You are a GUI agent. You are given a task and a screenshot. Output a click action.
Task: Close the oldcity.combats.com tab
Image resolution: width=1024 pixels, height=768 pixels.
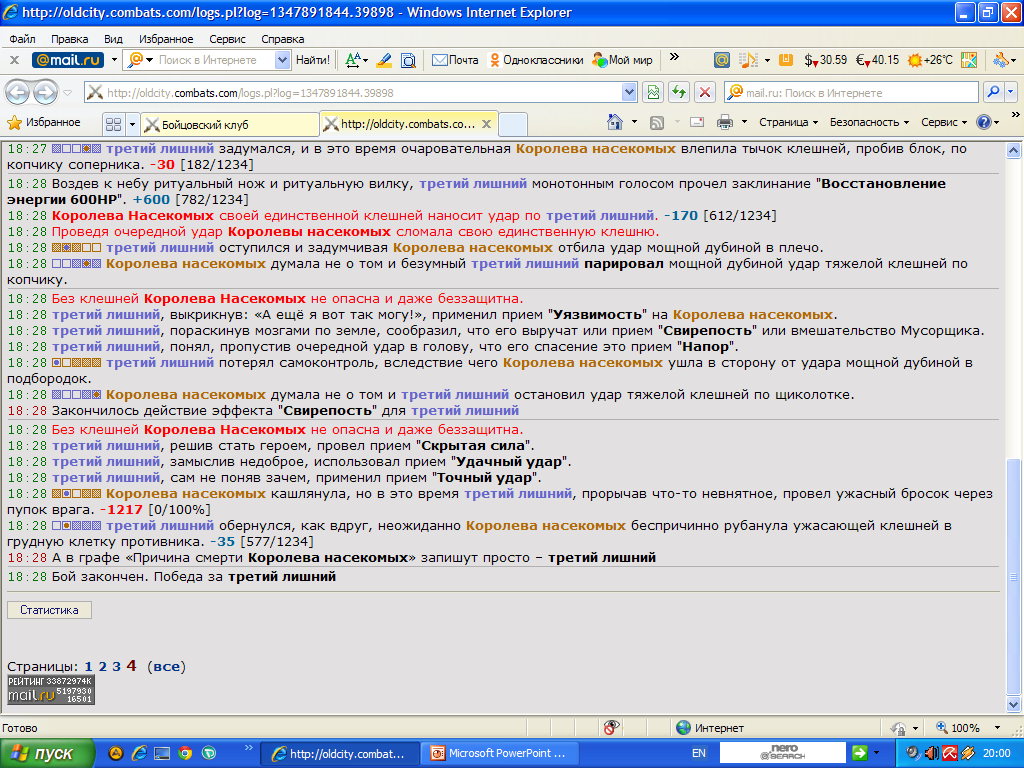point(486,124)
